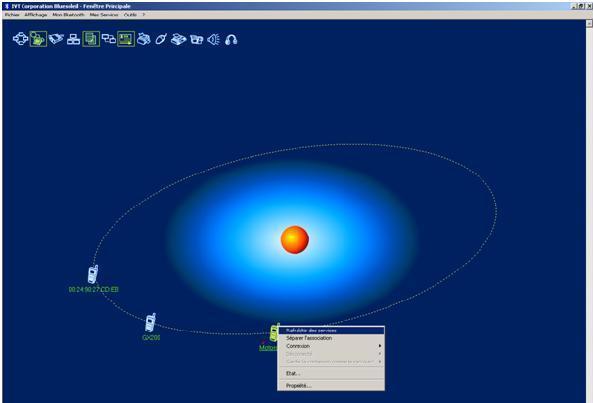
Task: Choose Etat... in context menu
Action: tap(331, 374)
